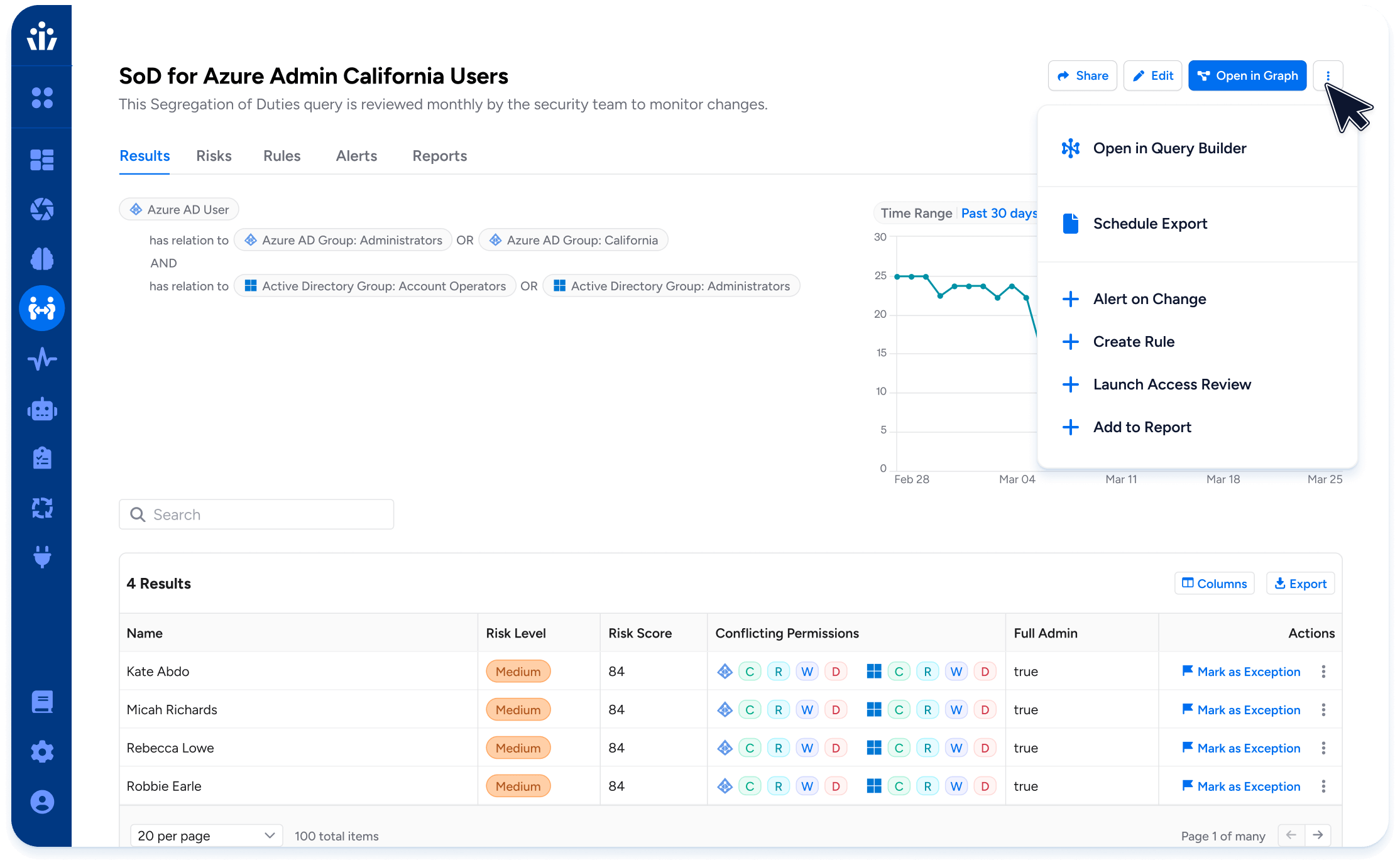Mark Micah Richards as Exception
Viewport: 1400px width, 865px height.
[x=1241, y=710]
